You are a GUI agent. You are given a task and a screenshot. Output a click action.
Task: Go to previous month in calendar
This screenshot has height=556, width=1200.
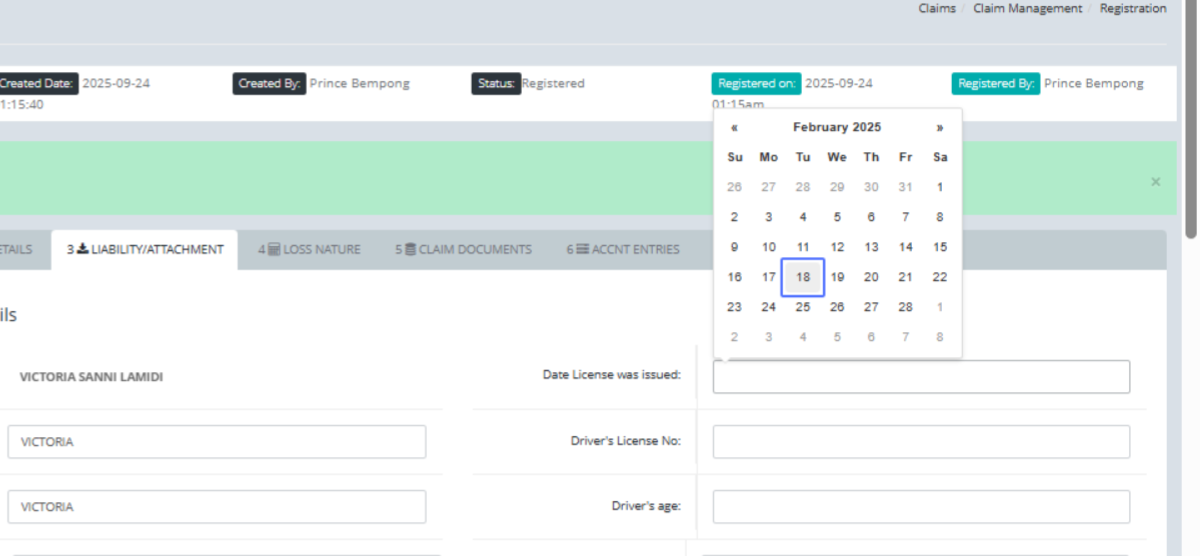click(x=734, y=127)
